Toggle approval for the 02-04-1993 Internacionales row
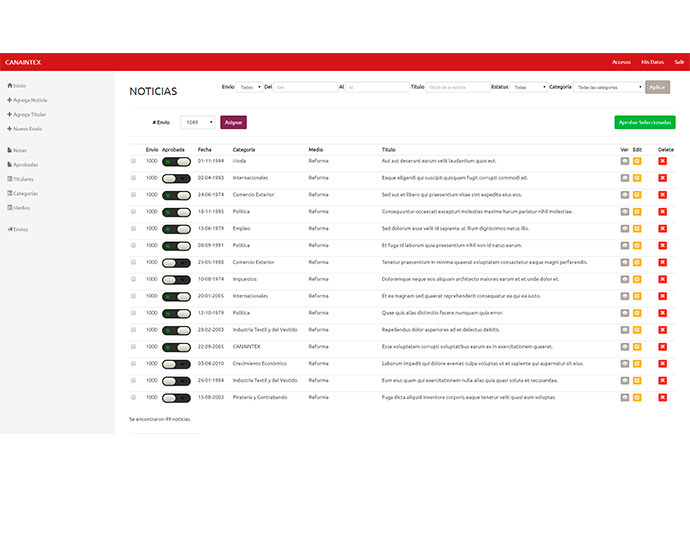This screenshot has height=544, width=690. point(176,178)
